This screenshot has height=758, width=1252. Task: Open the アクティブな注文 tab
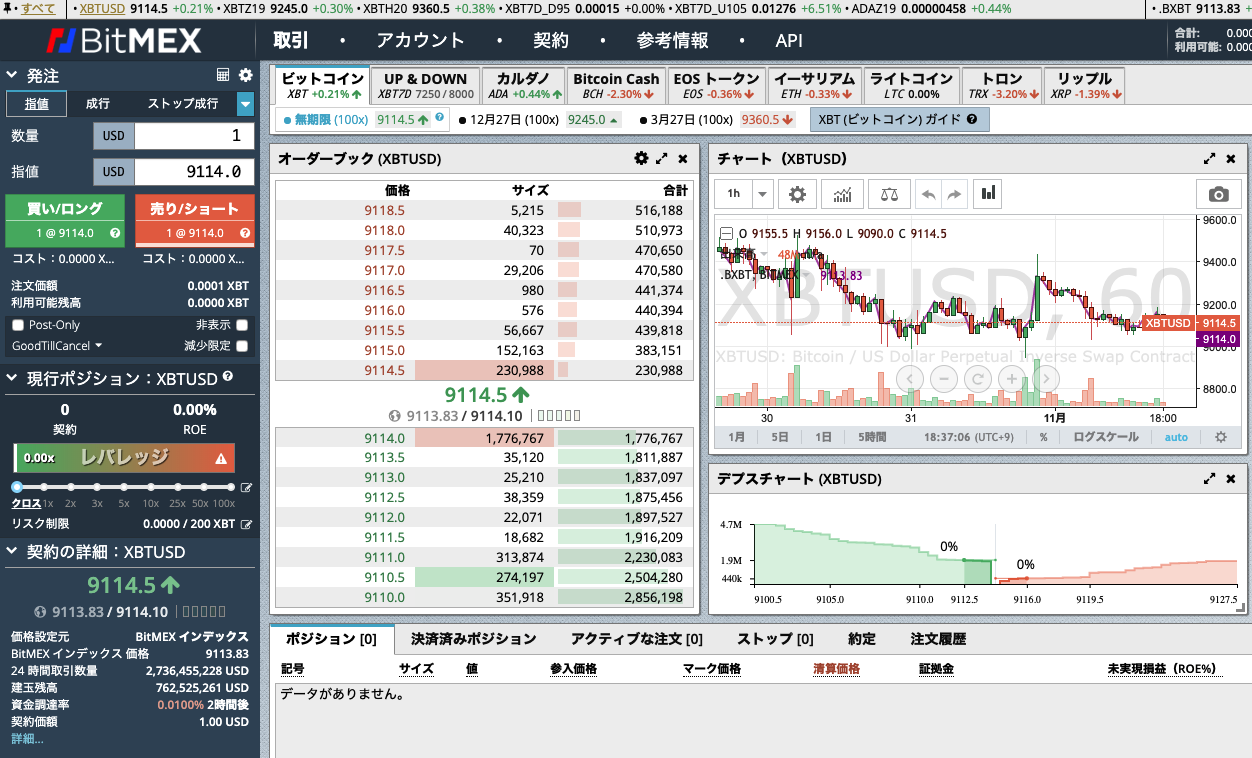pos(636,639)
